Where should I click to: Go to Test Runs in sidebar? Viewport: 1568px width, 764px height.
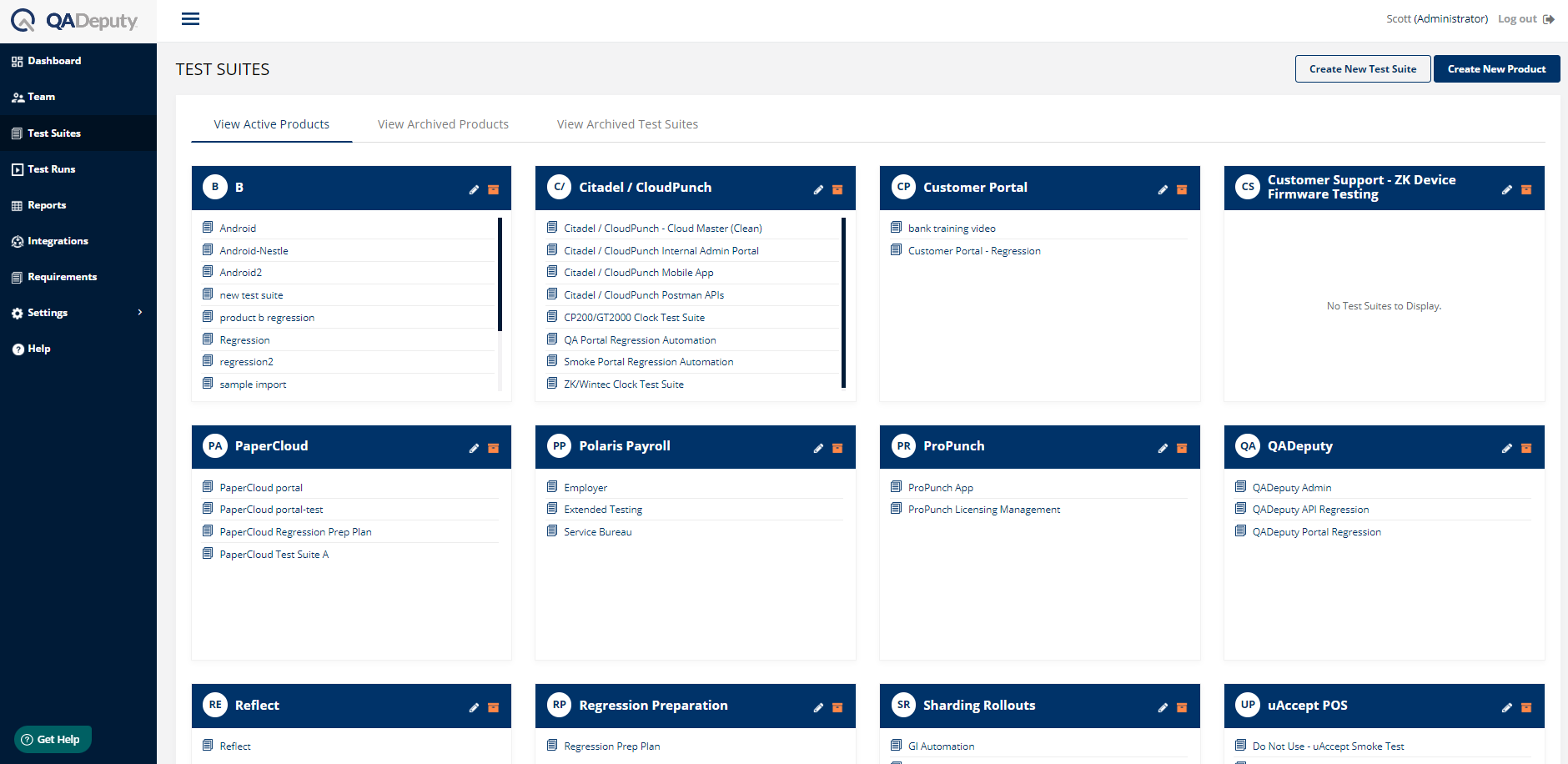click(78, 169)
